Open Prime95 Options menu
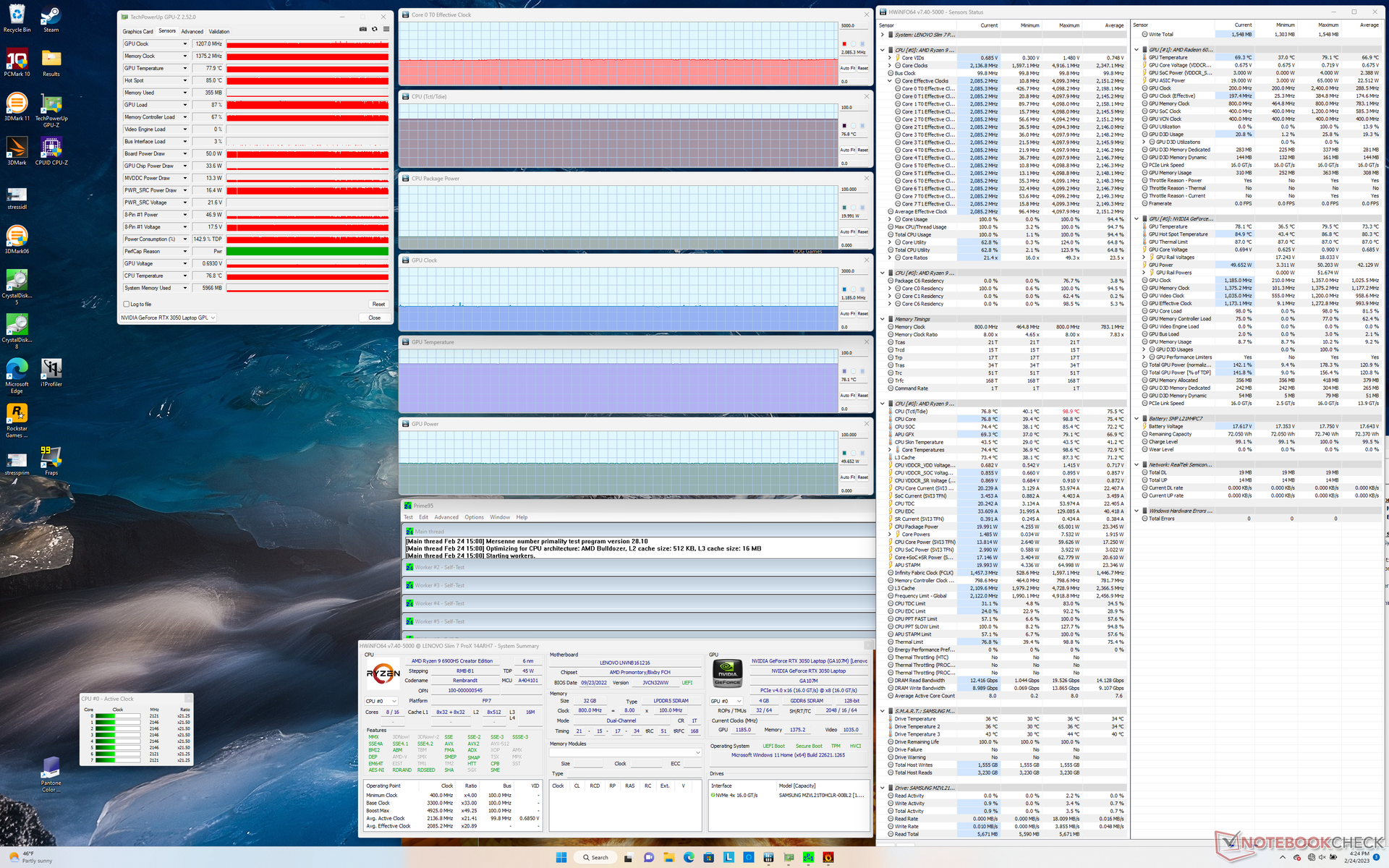Screen dimensions: 1389x868 pyautogui.click(x=474, y=517)
